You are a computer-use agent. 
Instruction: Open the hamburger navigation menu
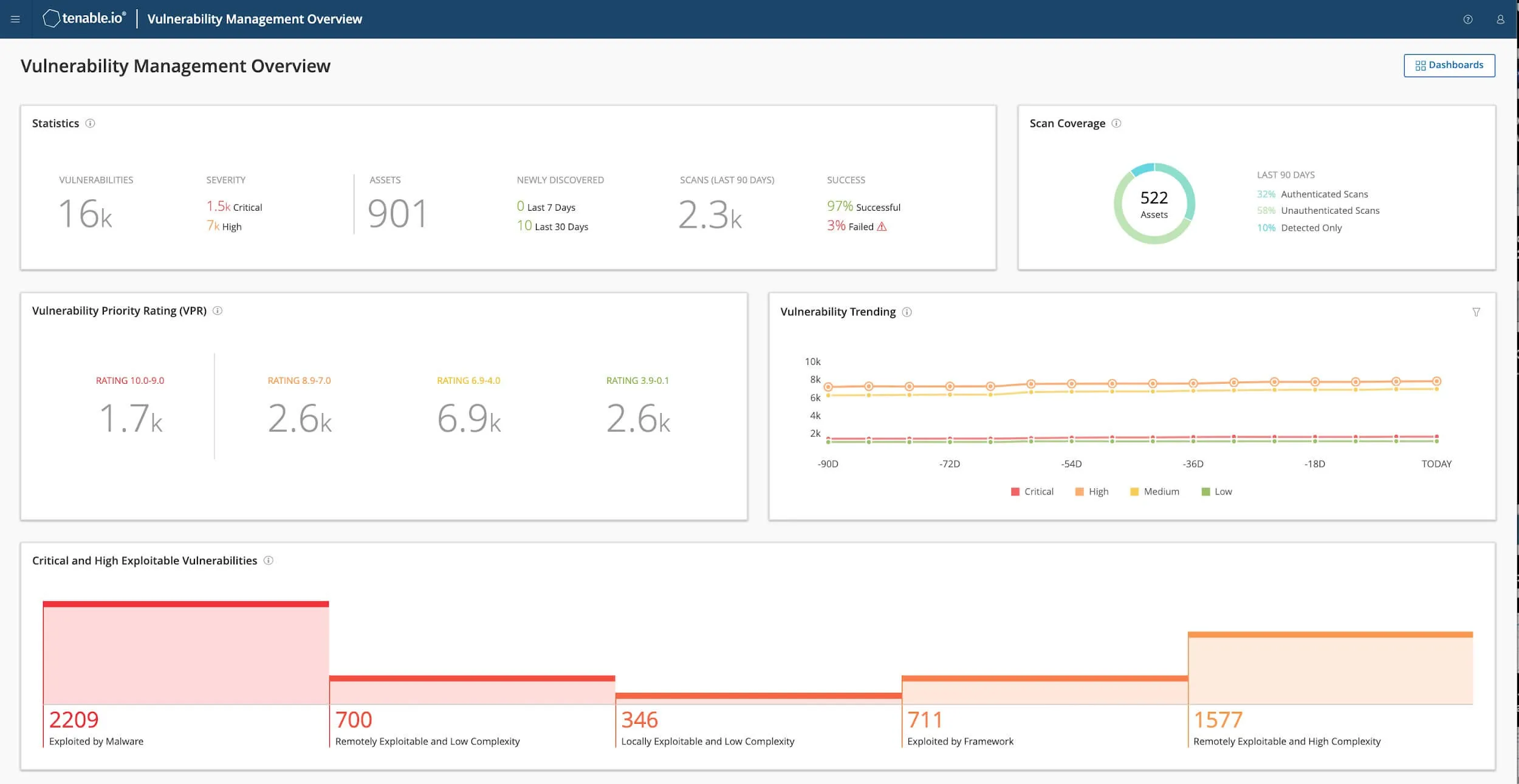point(15,19)
